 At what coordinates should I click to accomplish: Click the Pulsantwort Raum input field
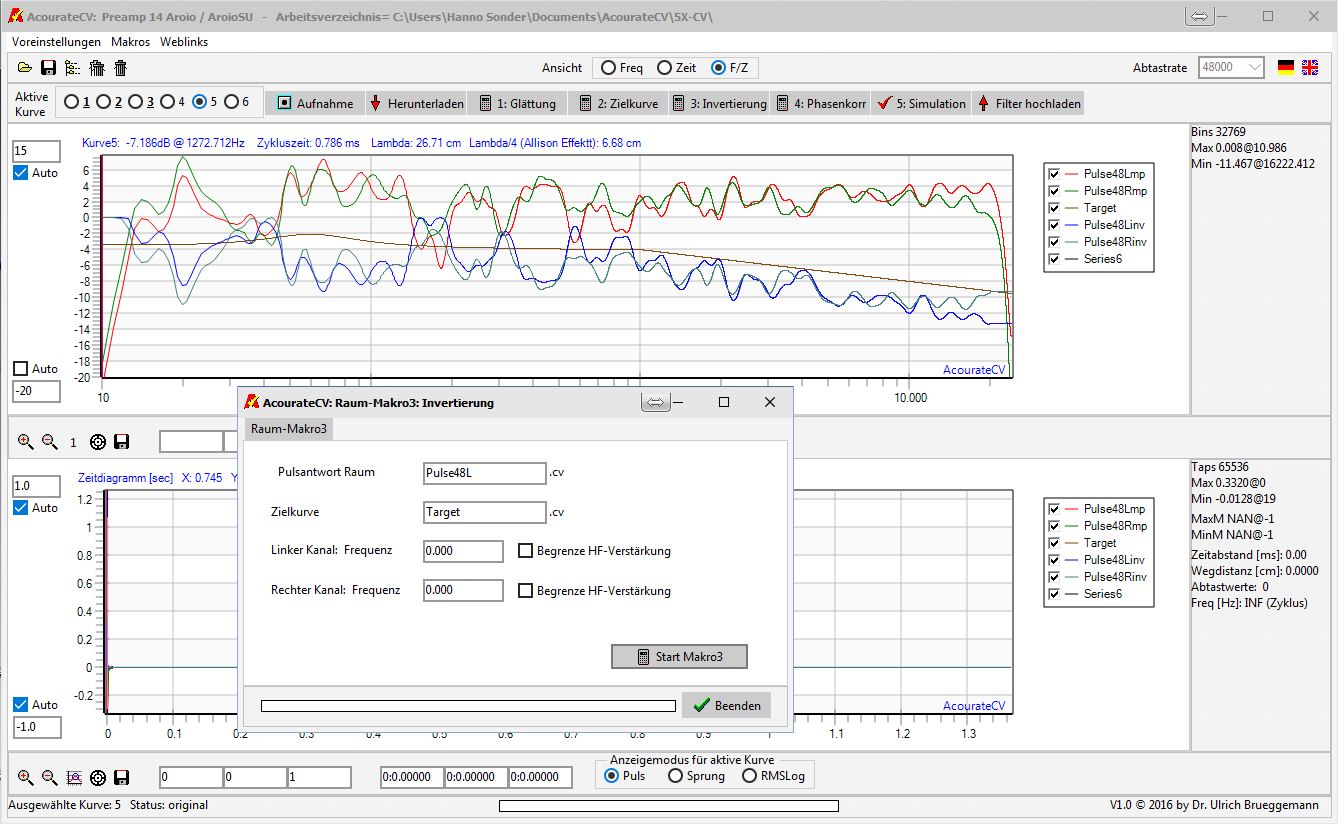click(x=485, y=473)
